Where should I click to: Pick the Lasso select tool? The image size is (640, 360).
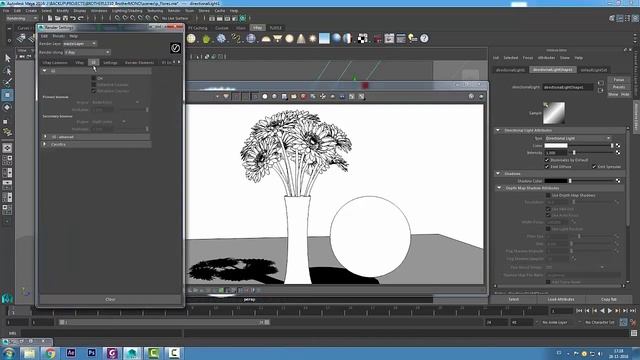[7, 71]
